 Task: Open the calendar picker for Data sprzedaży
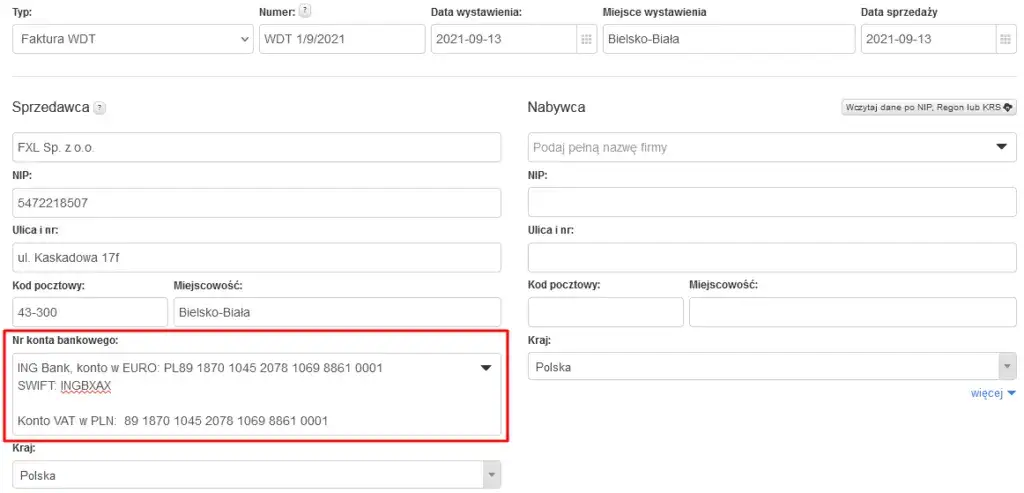coord(1006,39)
